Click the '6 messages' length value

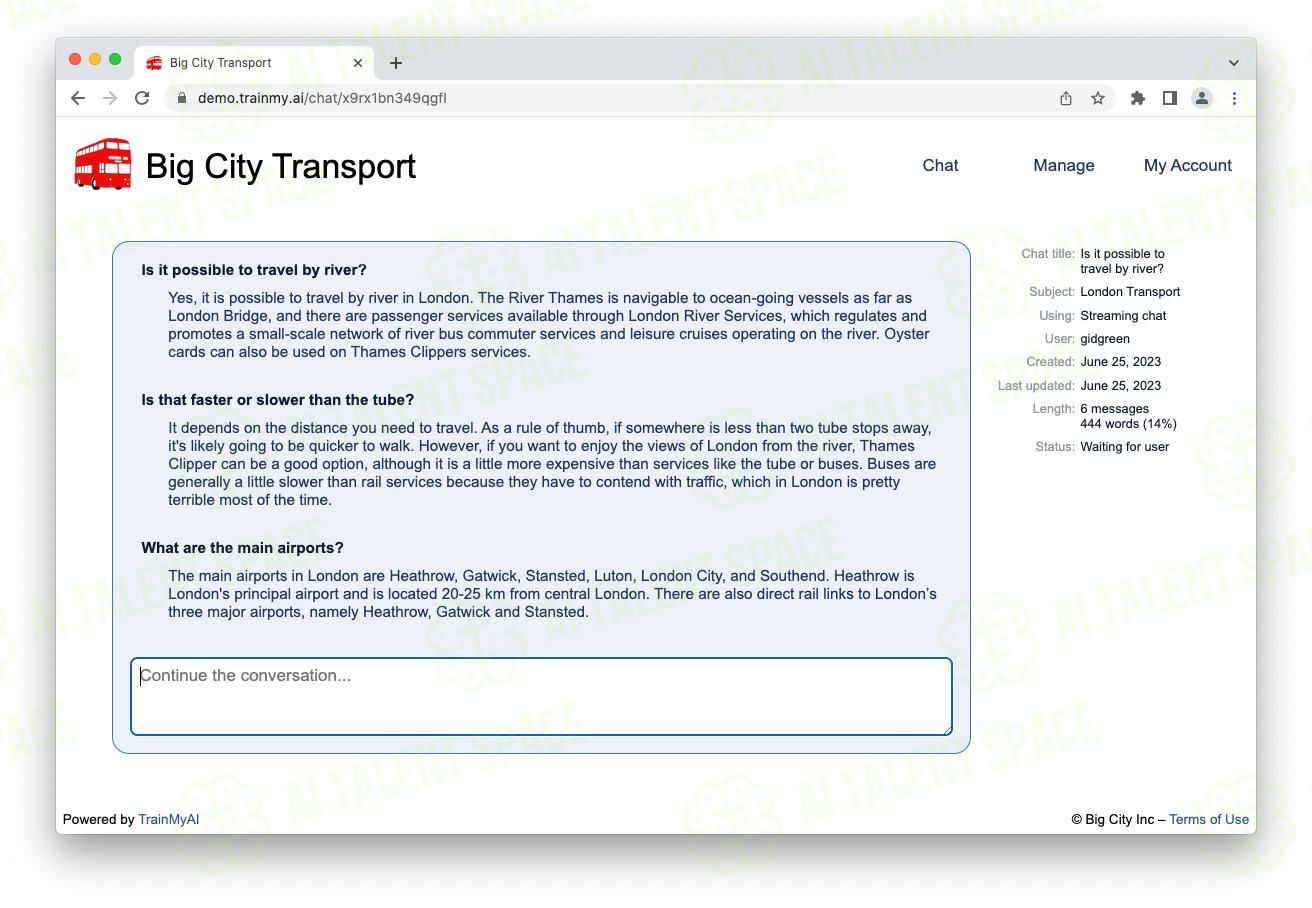coord(1114,409)
